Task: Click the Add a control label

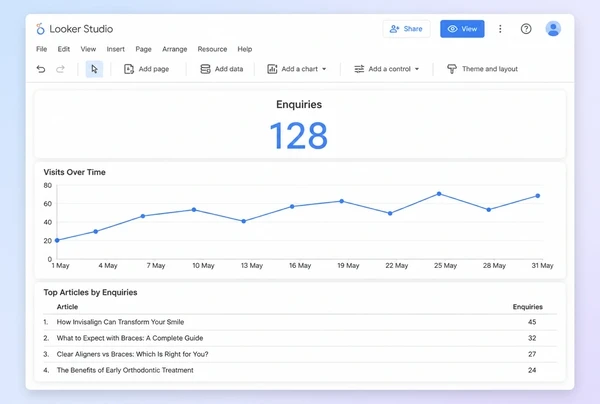Action: point(390,69)
